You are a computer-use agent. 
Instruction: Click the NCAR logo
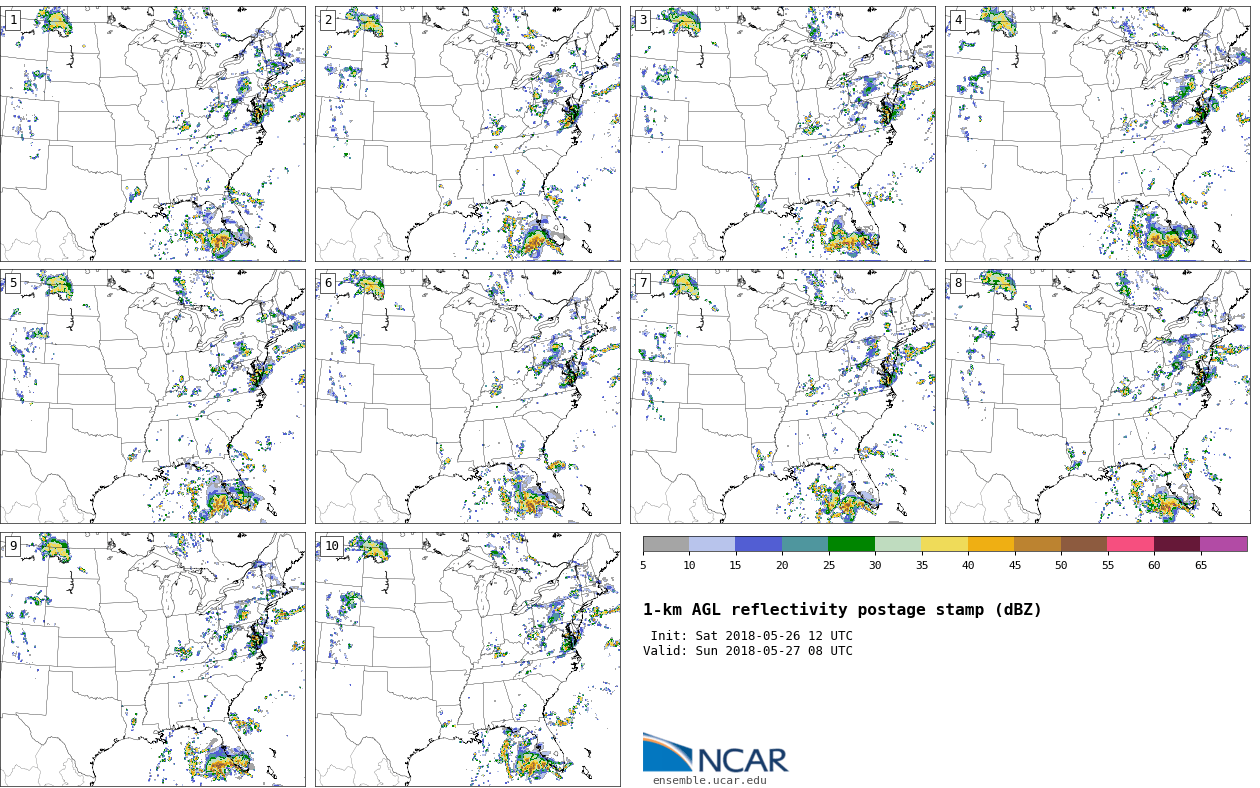point(715,754)
